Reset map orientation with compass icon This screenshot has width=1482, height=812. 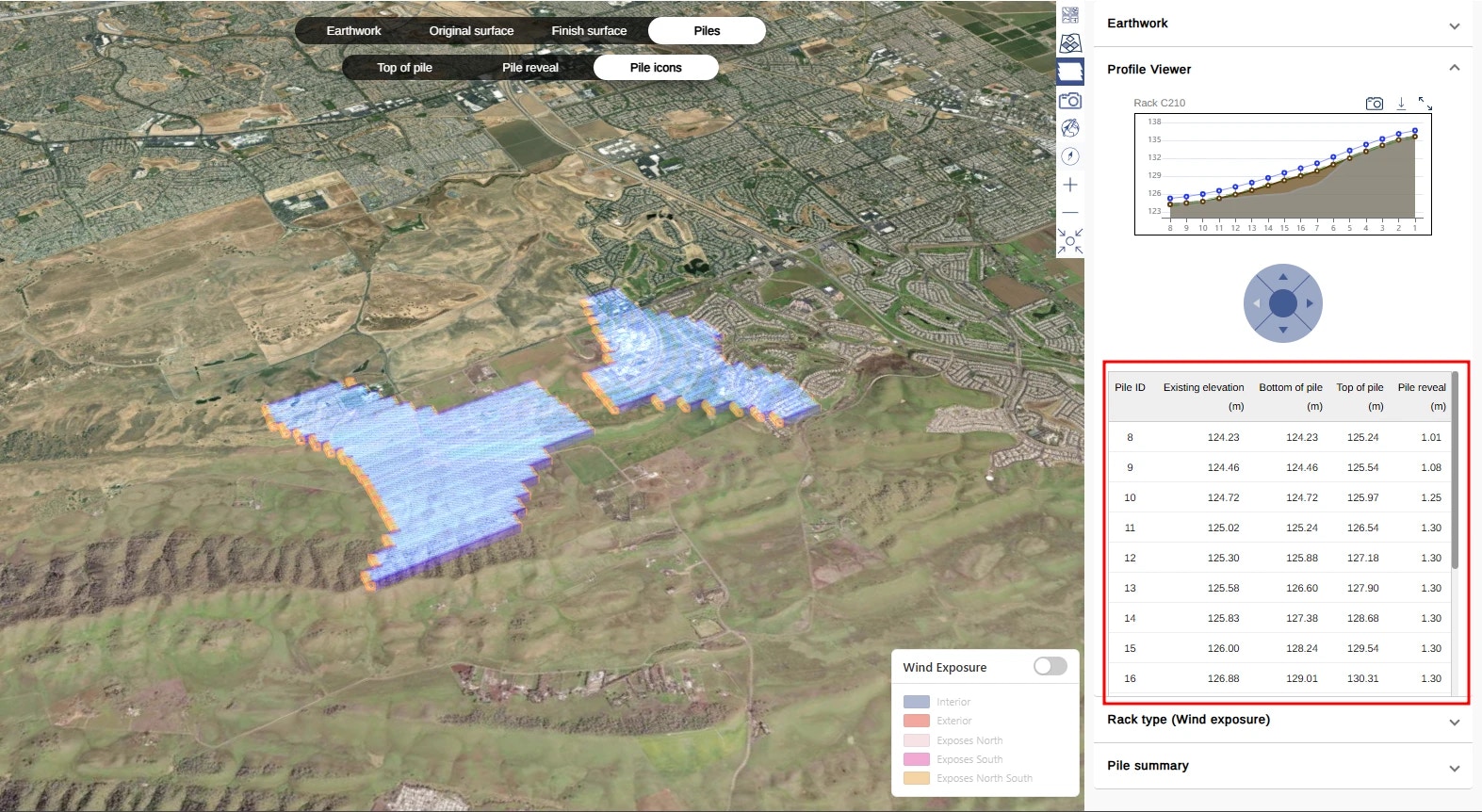click(x=1070, y=156)
